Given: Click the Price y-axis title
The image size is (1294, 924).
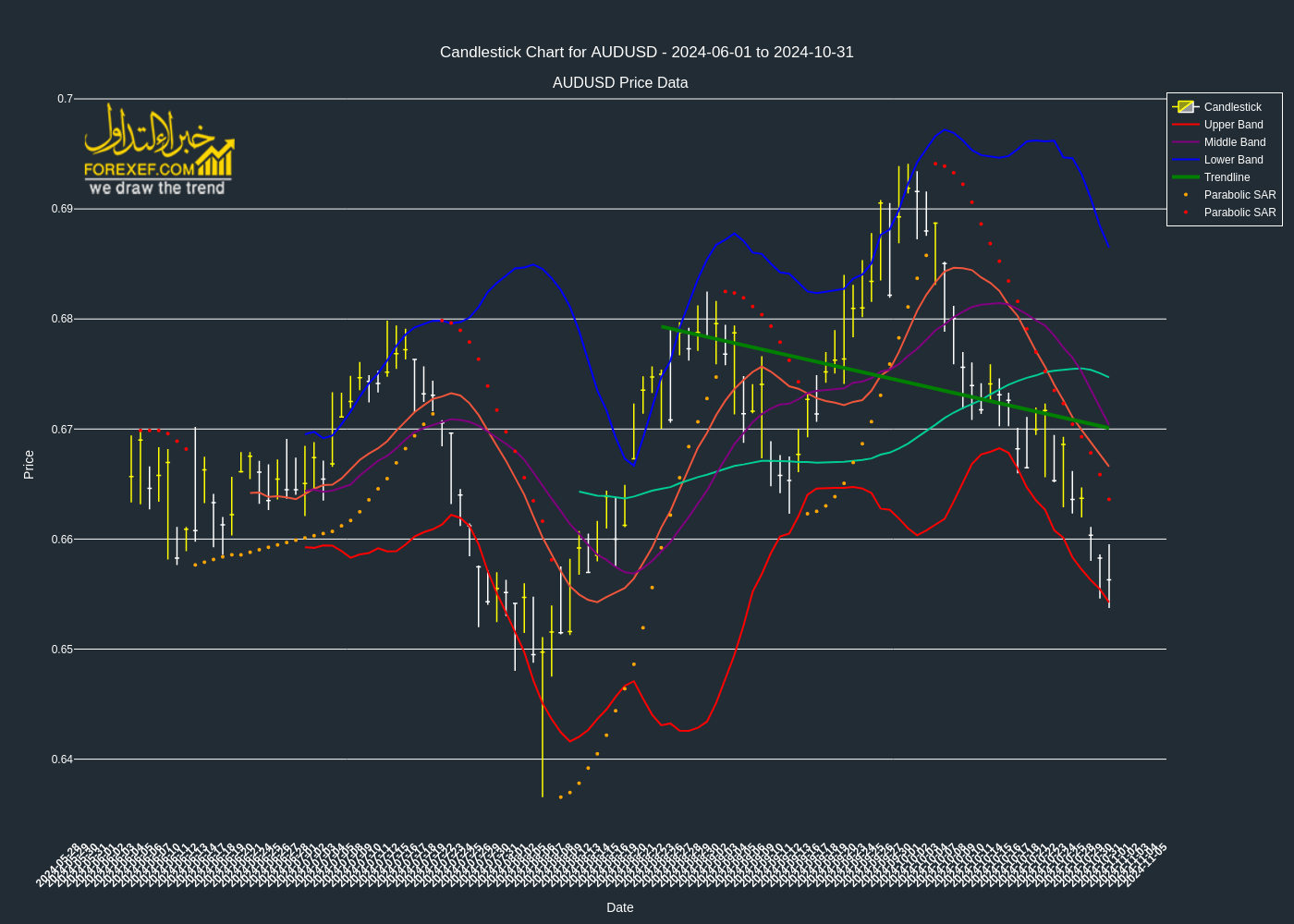Looking at the screenshot, I should click(x=29, y=465).
